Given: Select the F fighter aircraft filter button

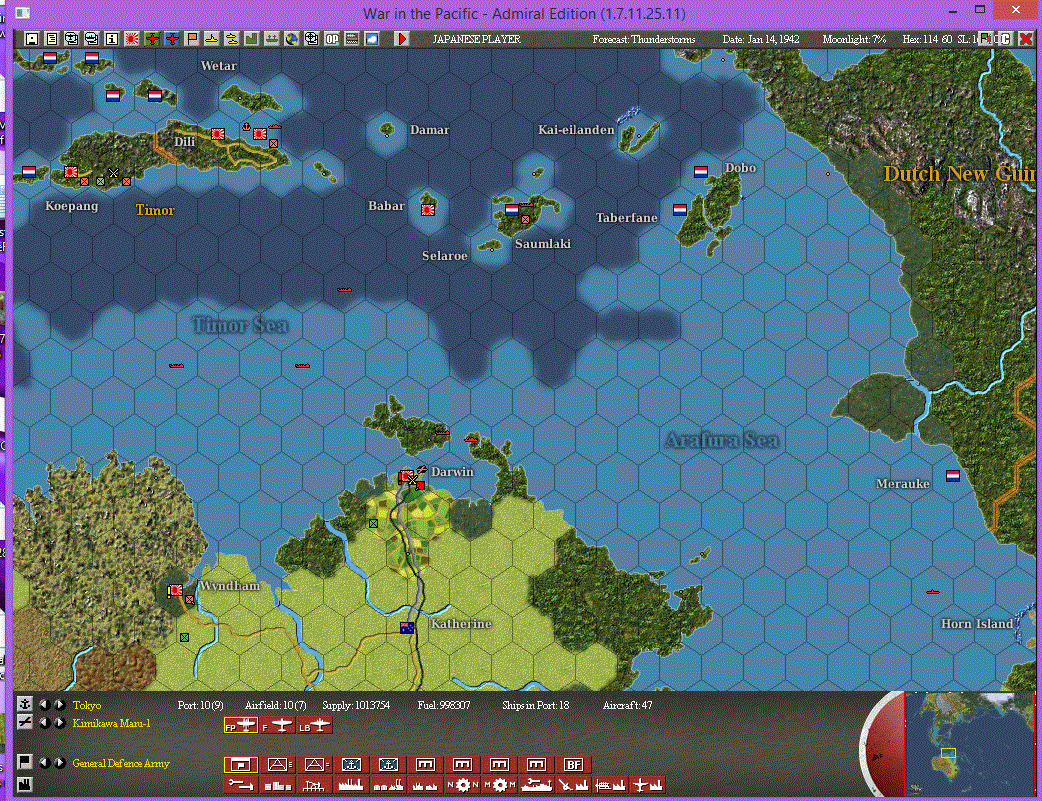Looking at the screenshot, I should pos(278,726).
